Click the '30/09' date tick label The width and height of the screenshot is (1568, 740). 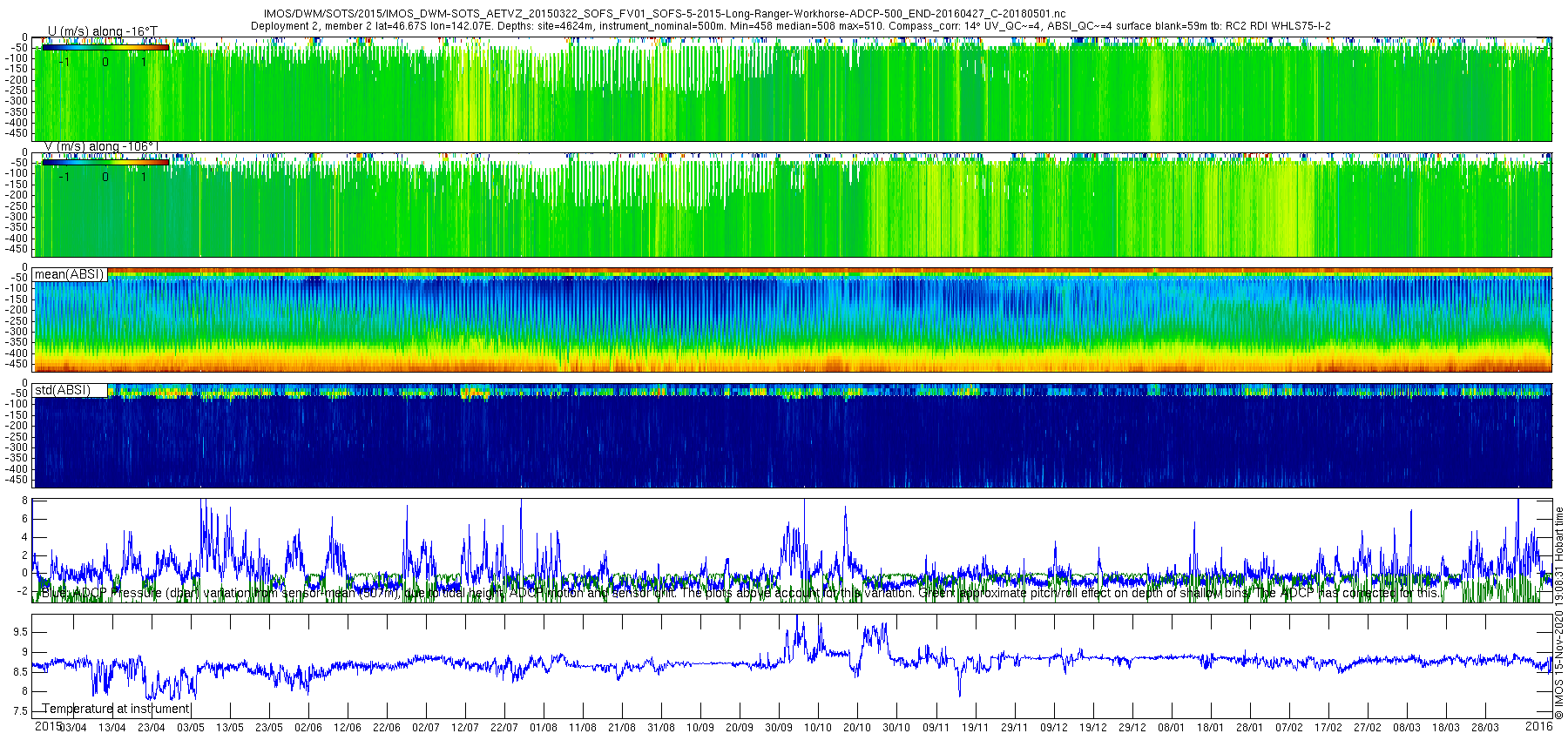779,728
